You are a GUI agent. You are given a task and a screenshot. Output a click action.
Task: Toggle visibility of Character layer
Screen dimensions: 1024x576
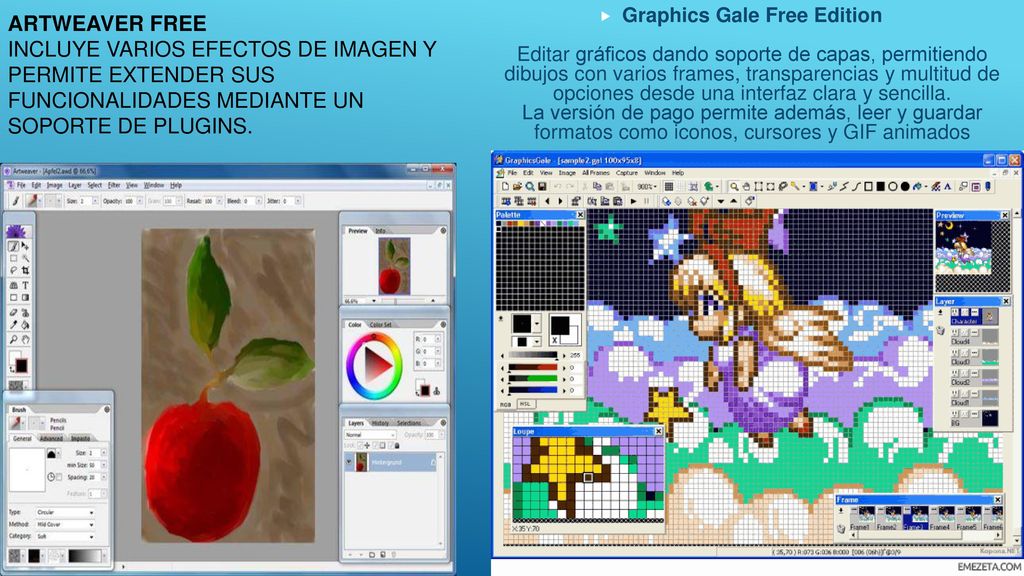[x=955, y=313]
